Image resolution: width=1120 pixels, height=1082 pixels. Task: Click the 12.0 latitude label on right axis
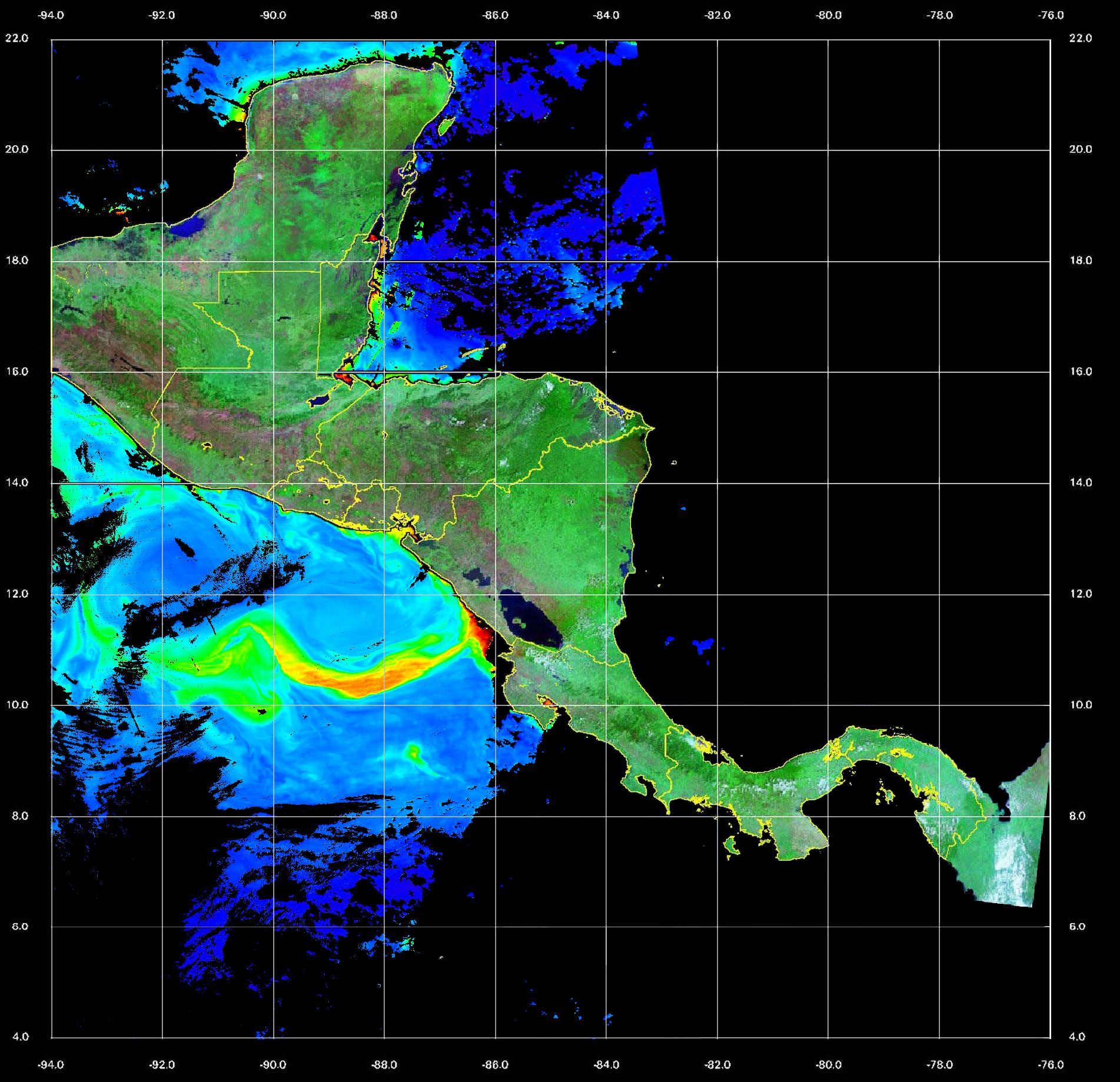pyautogui.click(x=1080, y=594)
